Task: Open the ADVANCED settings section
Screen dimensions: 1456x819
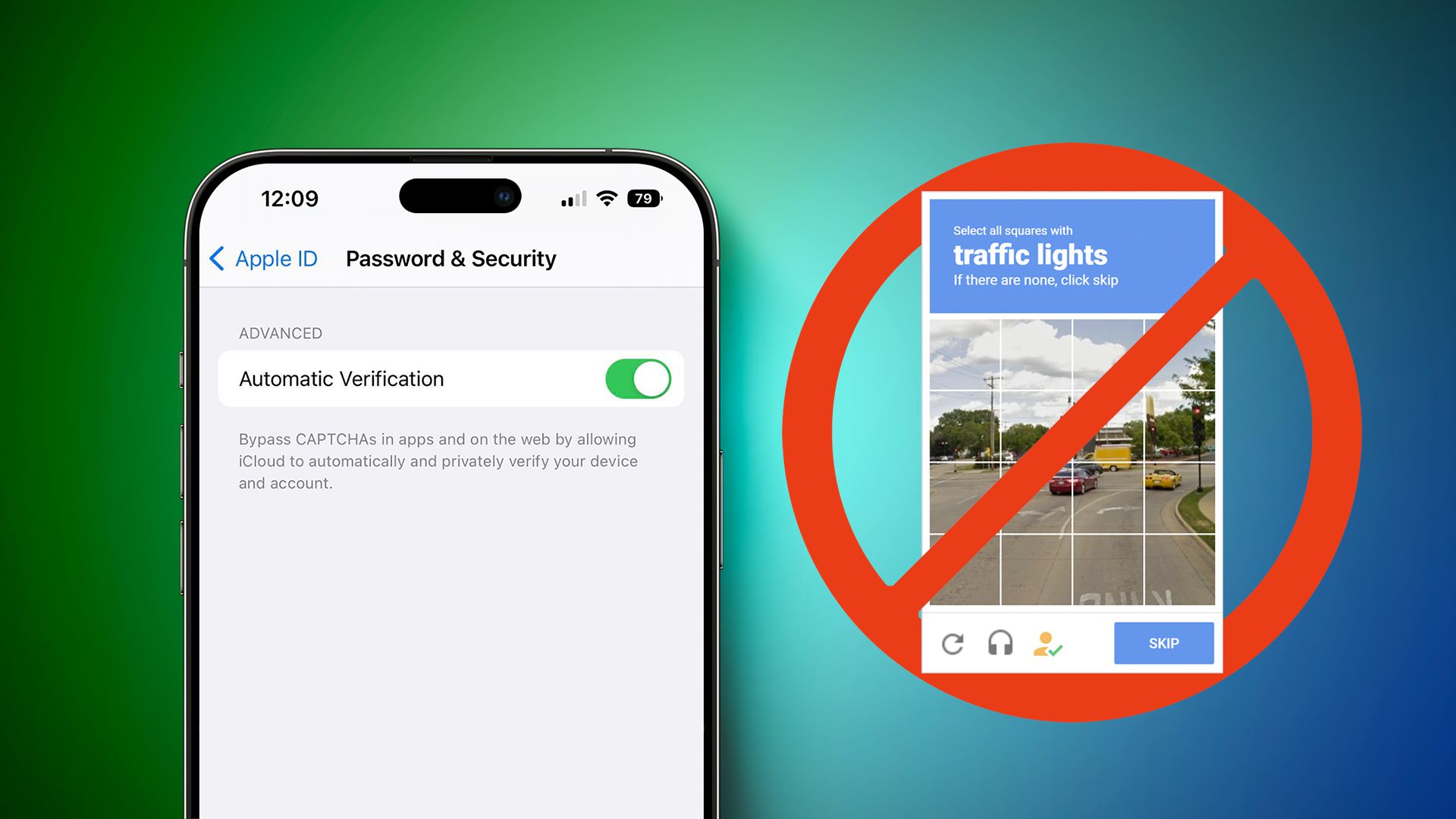Action: coord(280,333)
